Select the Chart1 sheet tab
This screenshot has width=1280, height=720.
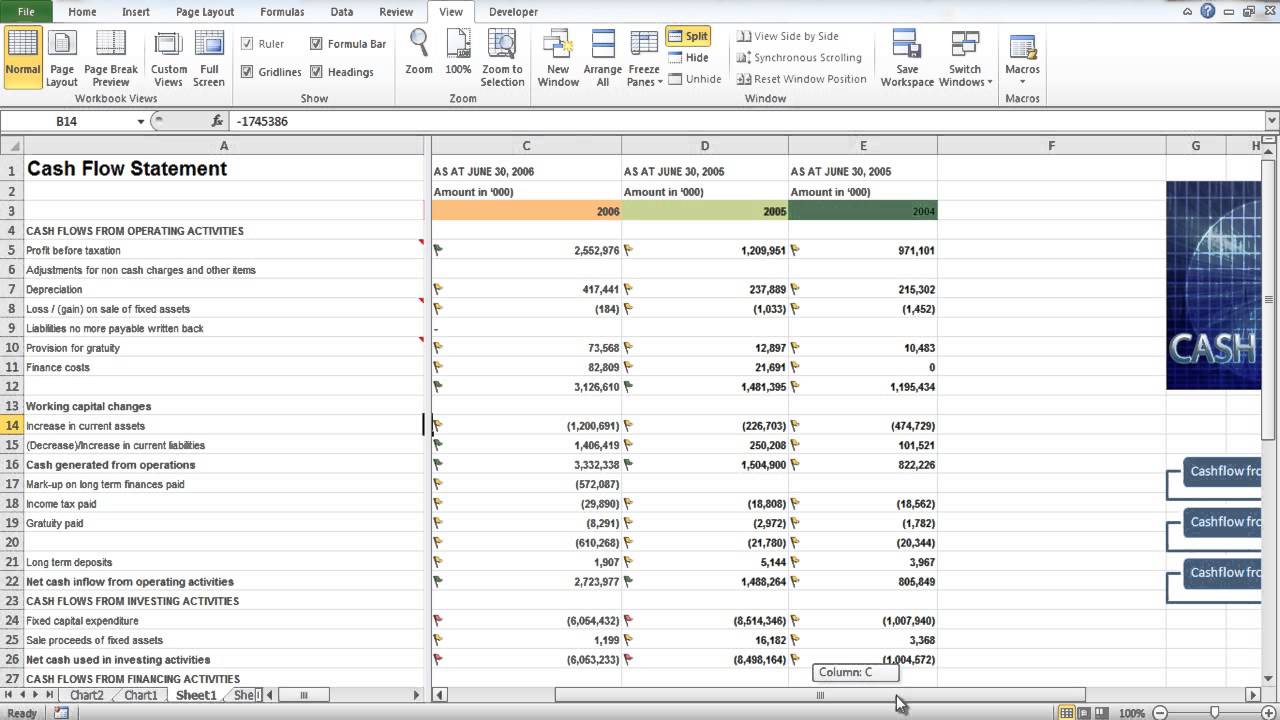pyautogui.click(x=140, y=695)
